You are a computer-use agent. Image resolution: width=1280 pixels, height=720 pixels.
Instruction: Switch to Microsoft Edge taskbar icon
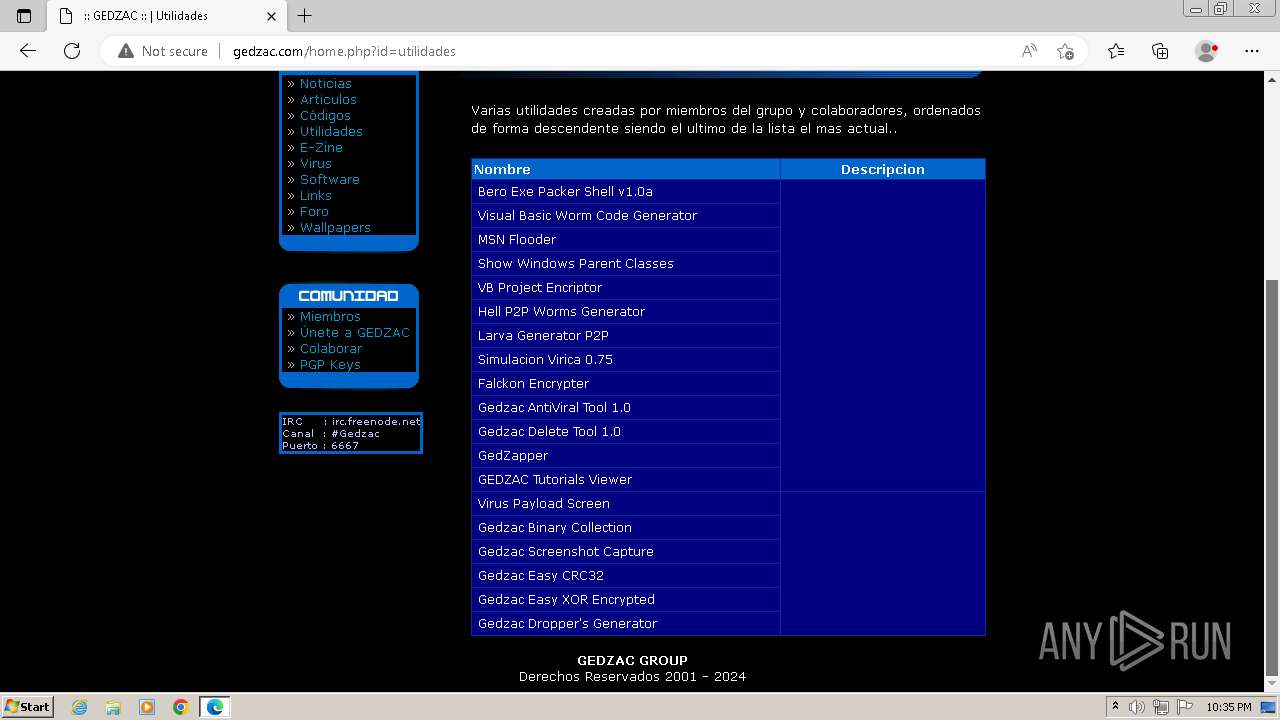click(215, 707)
